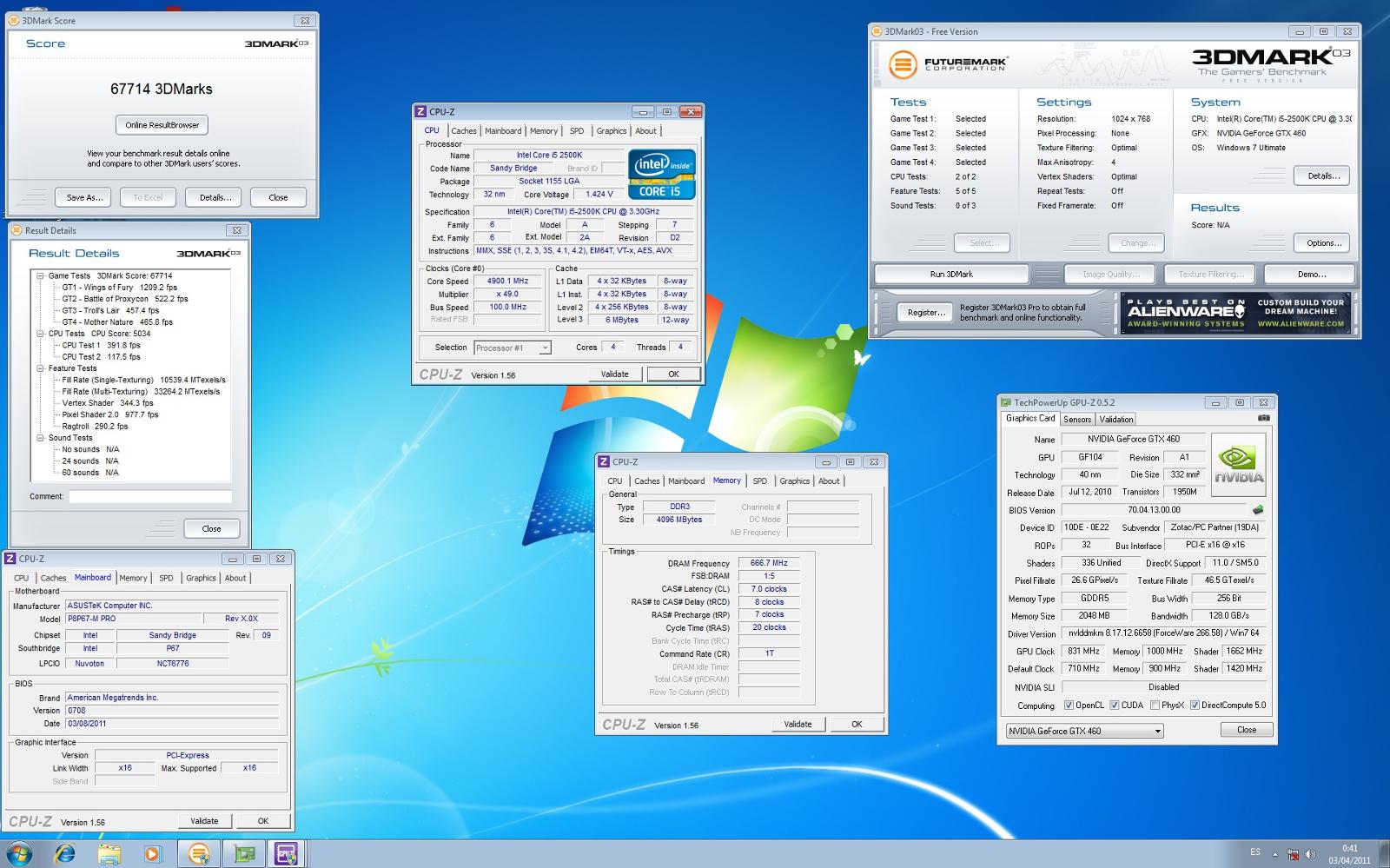Click Details... under System in 3DMark03
Viewport: 1390px width, 868px height.
tap(1323, 176)
